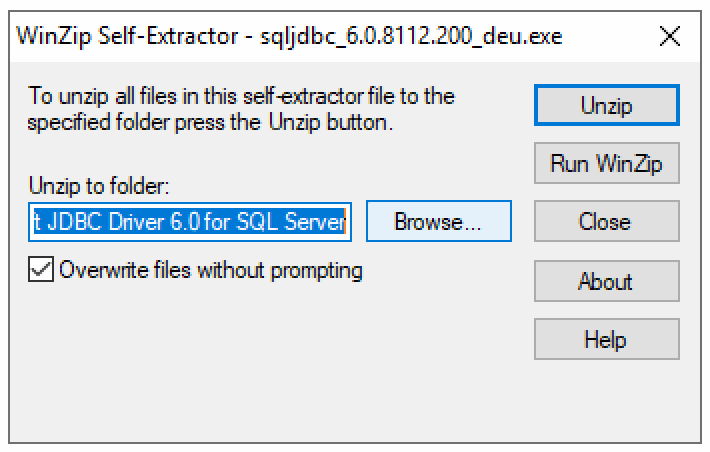The width and height of the screenshot is (710, 452).
Task: Click the Unzip to folder text field
Action: click(189, 222)
